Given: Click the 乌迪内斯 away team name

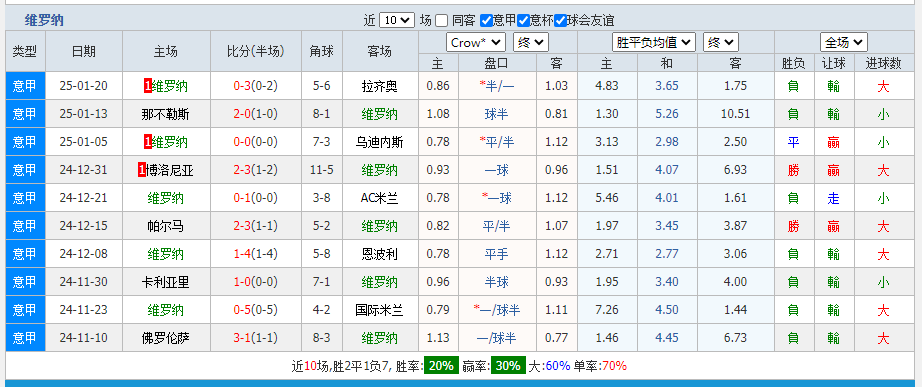Looking at the screenshot, I should click(380, 142).
